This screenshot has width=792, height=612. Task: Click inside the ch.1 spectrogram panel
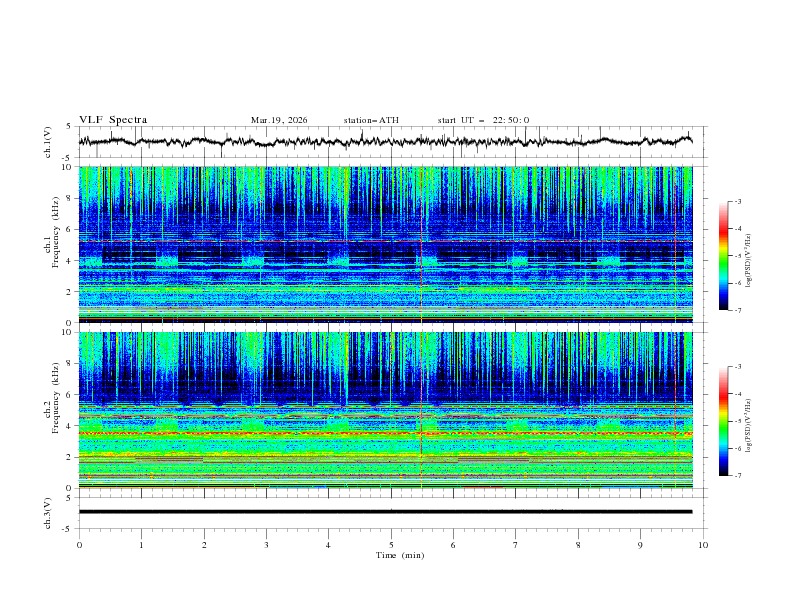[x=385, y=244]
